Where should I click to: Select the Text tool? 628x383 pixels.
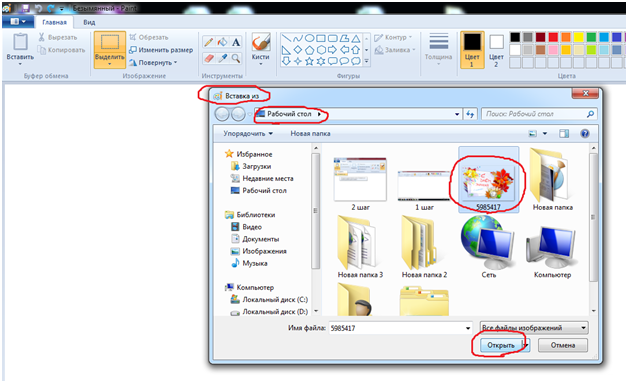tap(236, 42)
